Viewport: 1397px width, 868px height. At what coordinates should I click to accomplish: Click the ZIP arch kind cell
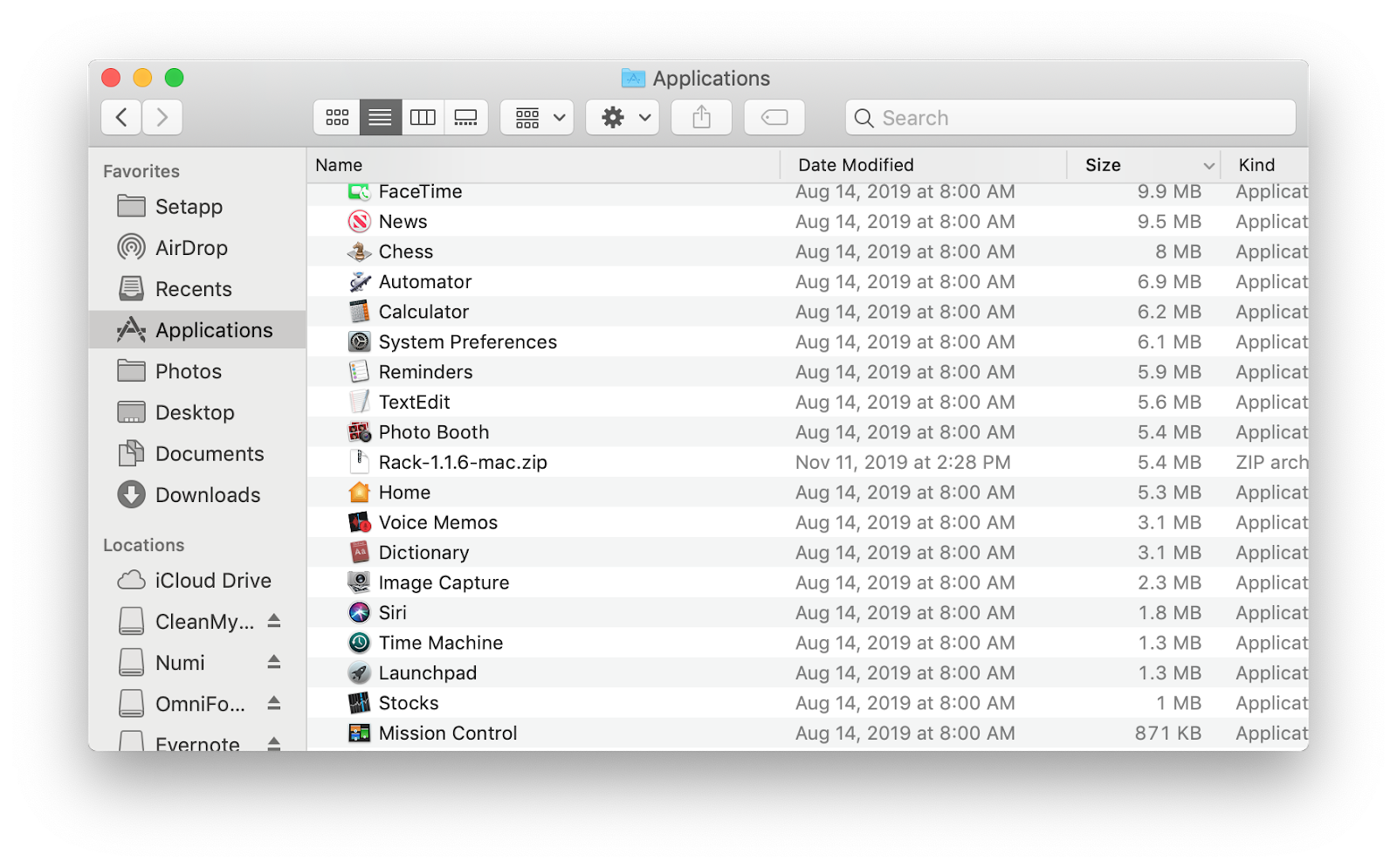(1272, 462)
